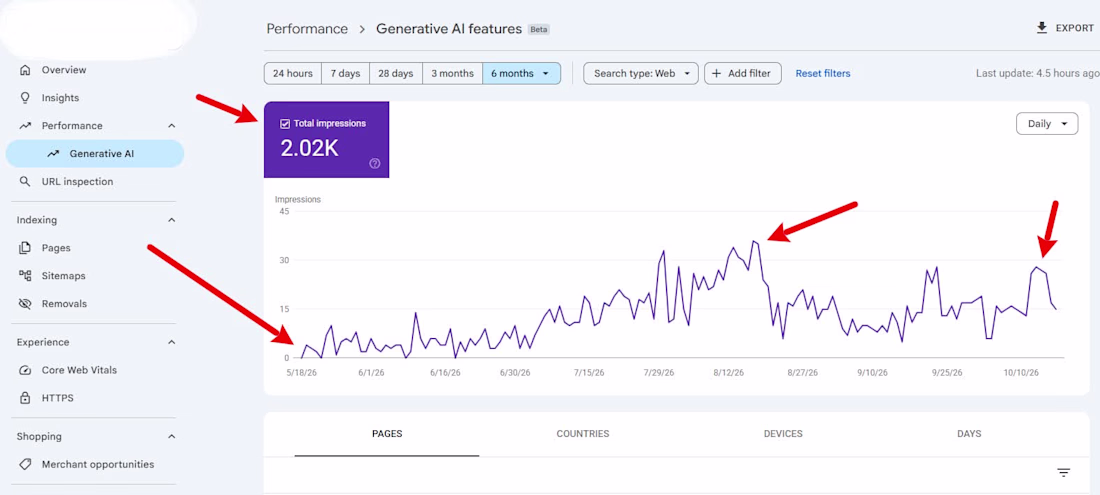Click the Beta badge next to the title

pyautogui.click(x=539, y=29)
